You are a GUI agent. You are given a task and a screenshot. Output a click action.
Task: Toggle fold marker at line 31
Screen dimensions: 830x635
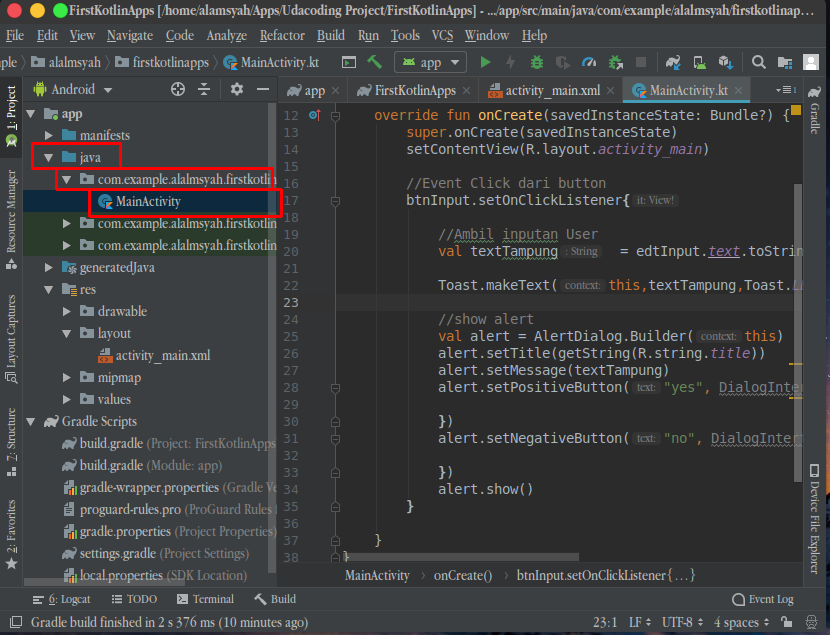pos(335,439)
